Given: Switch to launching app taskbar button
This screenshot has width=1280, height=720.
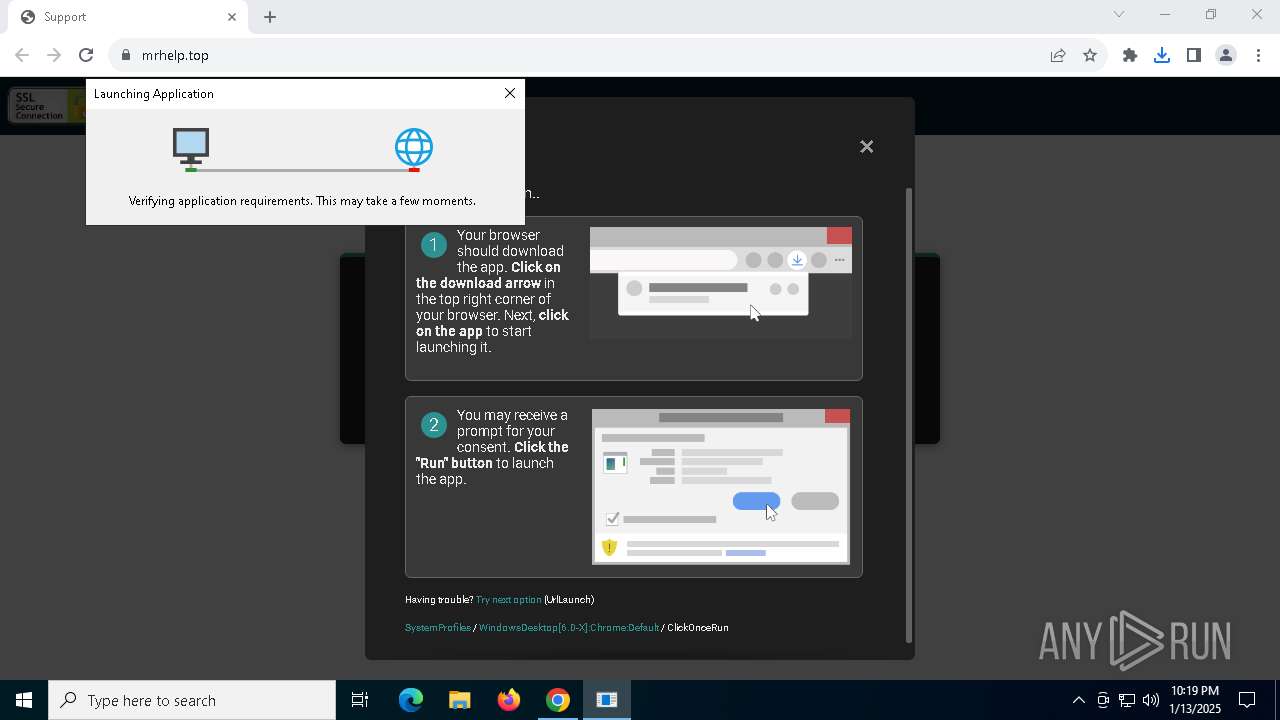Looking at the screenshot, I should (x=607, y=700).
